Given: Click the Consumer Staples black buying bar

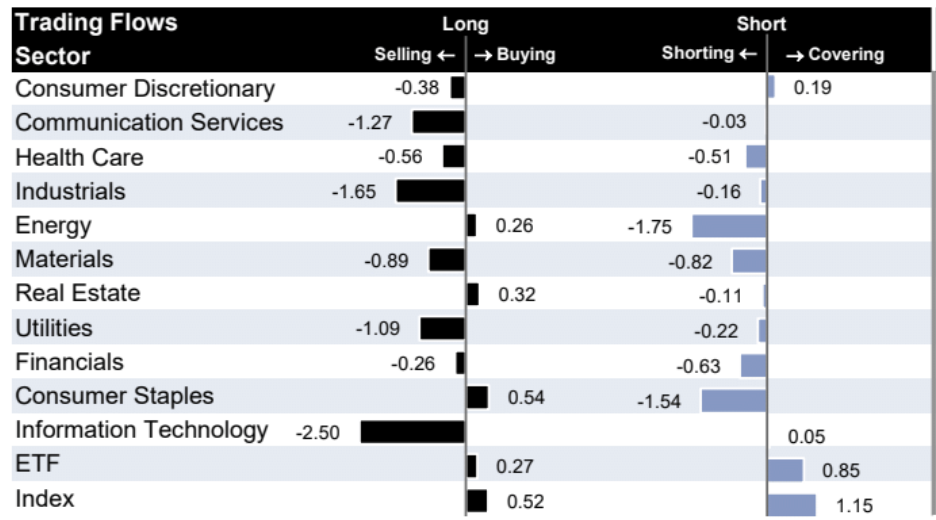Looking at the screenshot, I should [478, 397].
